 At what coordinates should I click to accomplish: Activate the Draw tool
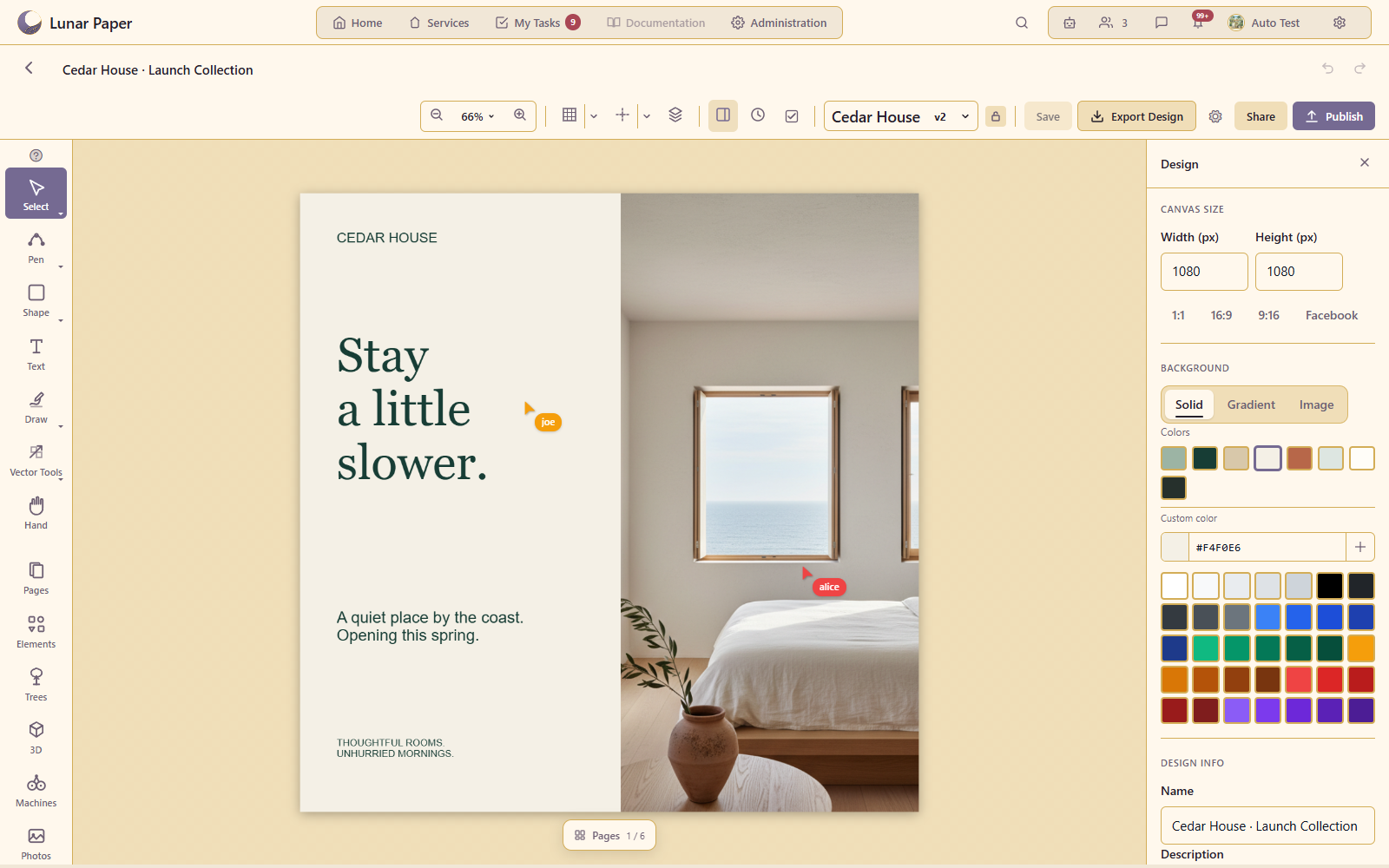point(36,407)
